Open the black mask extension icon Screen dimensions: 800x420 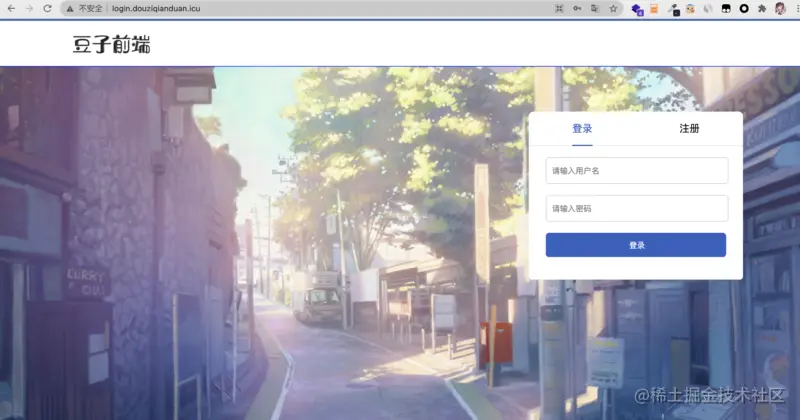pyautogui.click(x=726, y=9)
